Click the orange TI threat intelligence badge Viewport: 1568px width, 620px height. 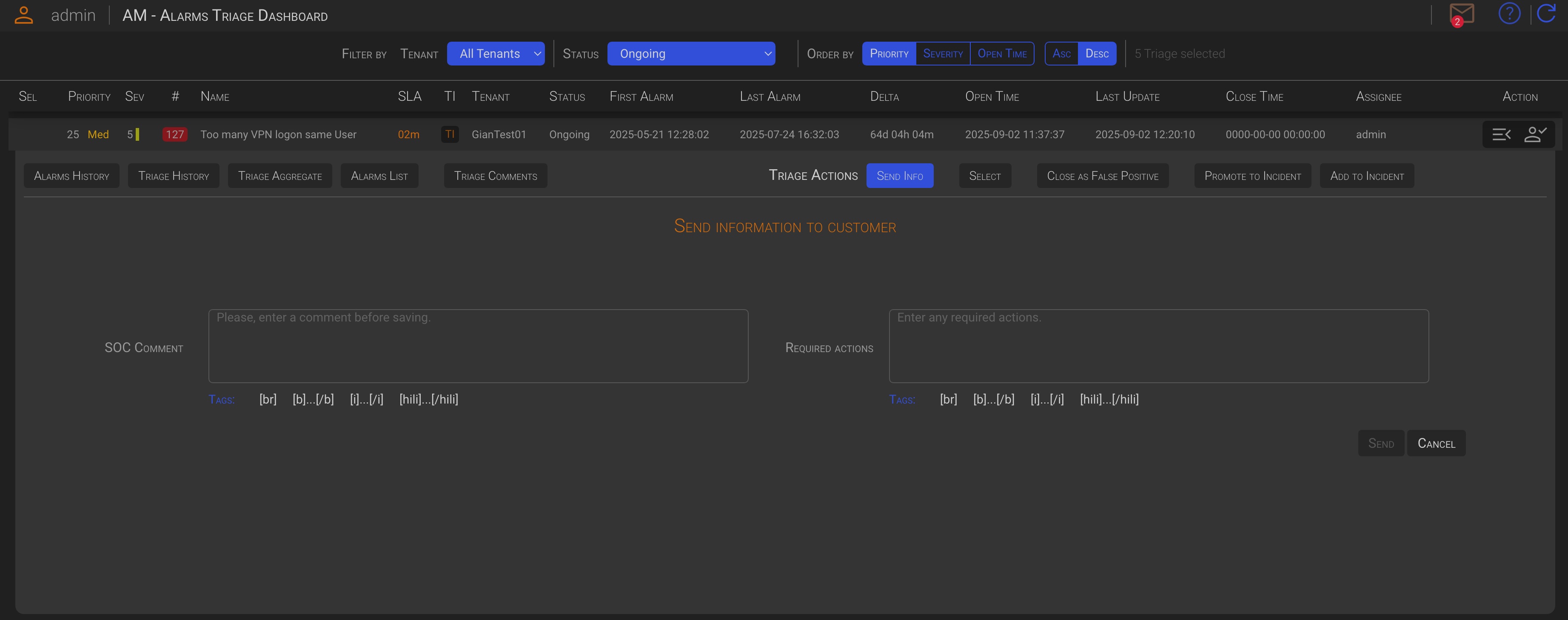coord(450,134)
